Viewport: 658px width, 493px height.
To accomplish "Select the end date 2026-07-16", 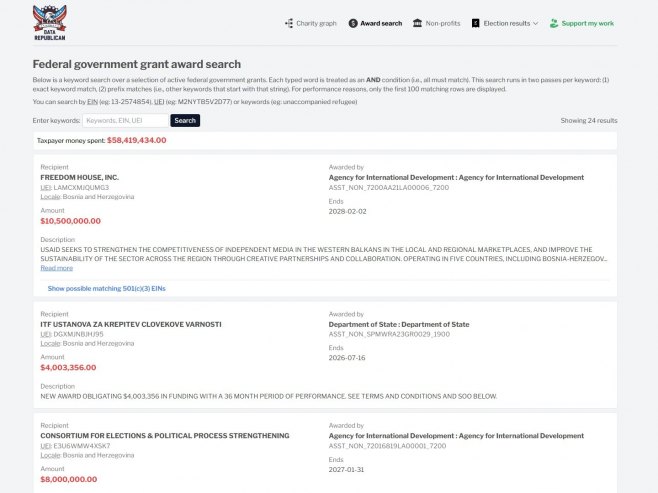I will tap(347, 358).
